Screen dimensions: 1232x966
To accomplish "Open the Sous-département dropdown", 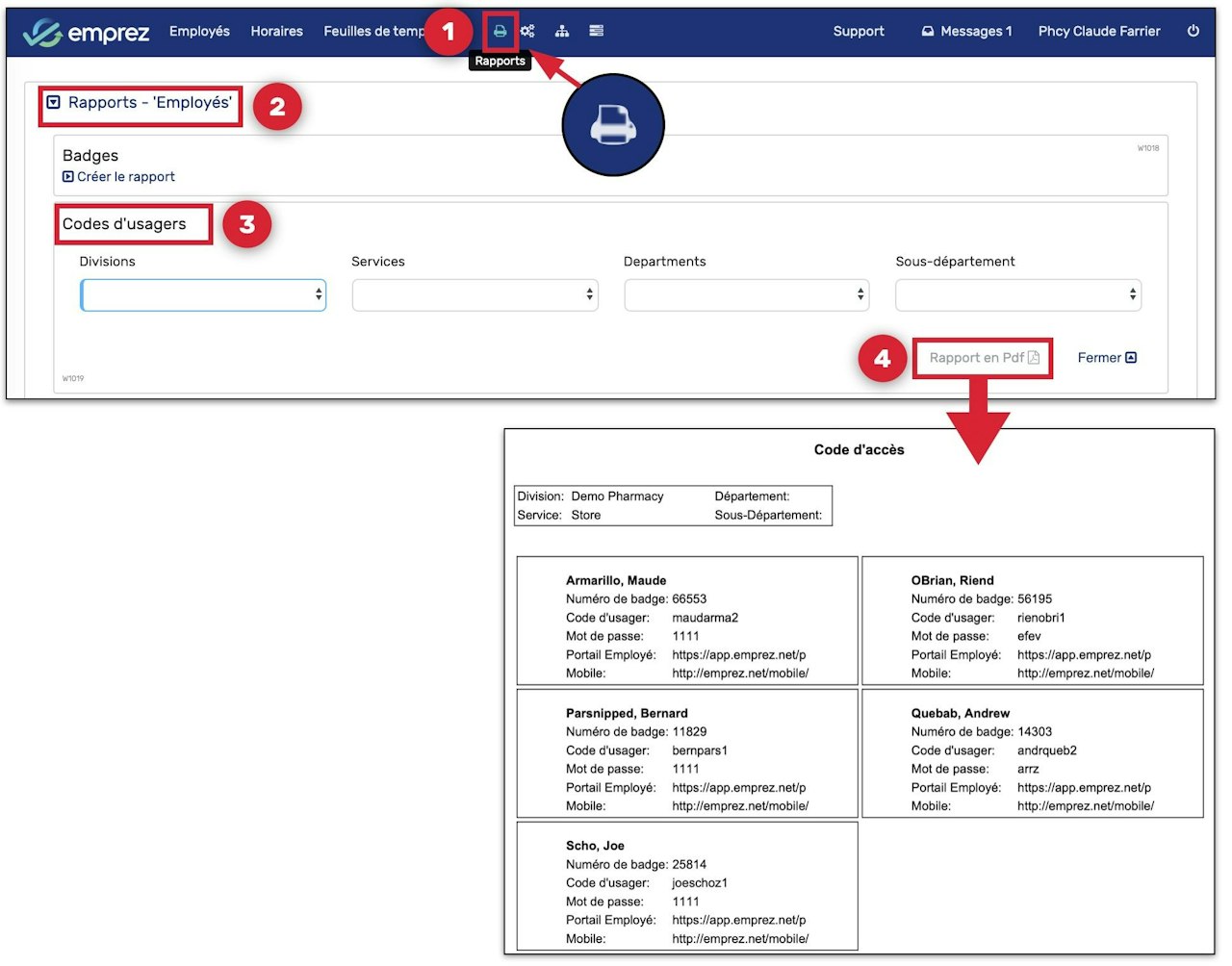I will (x=1017, y=295).
